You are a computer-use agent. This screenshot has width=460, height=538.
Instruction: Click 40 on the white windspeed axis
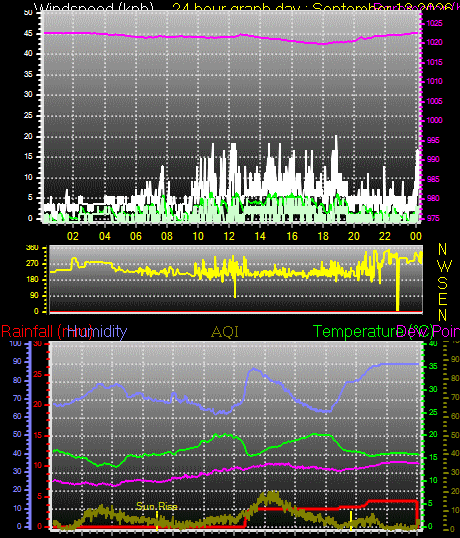click(x=28, y=54)
